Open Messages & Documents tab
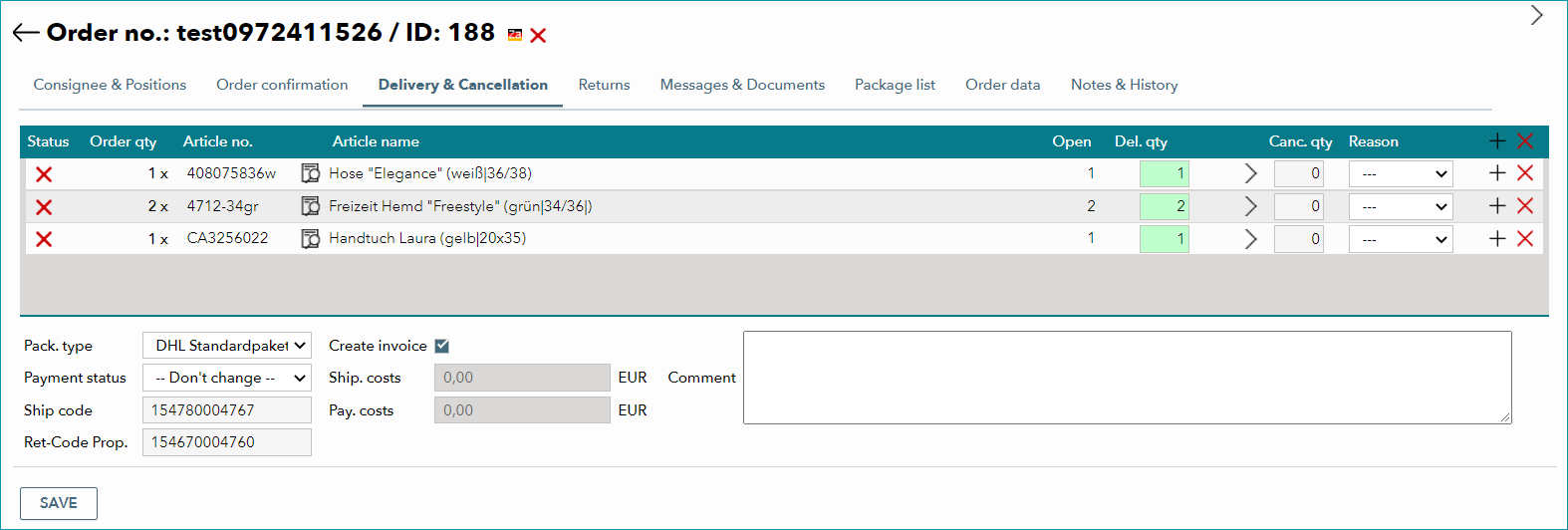The image size is (1568, 530). pos(742,85)
